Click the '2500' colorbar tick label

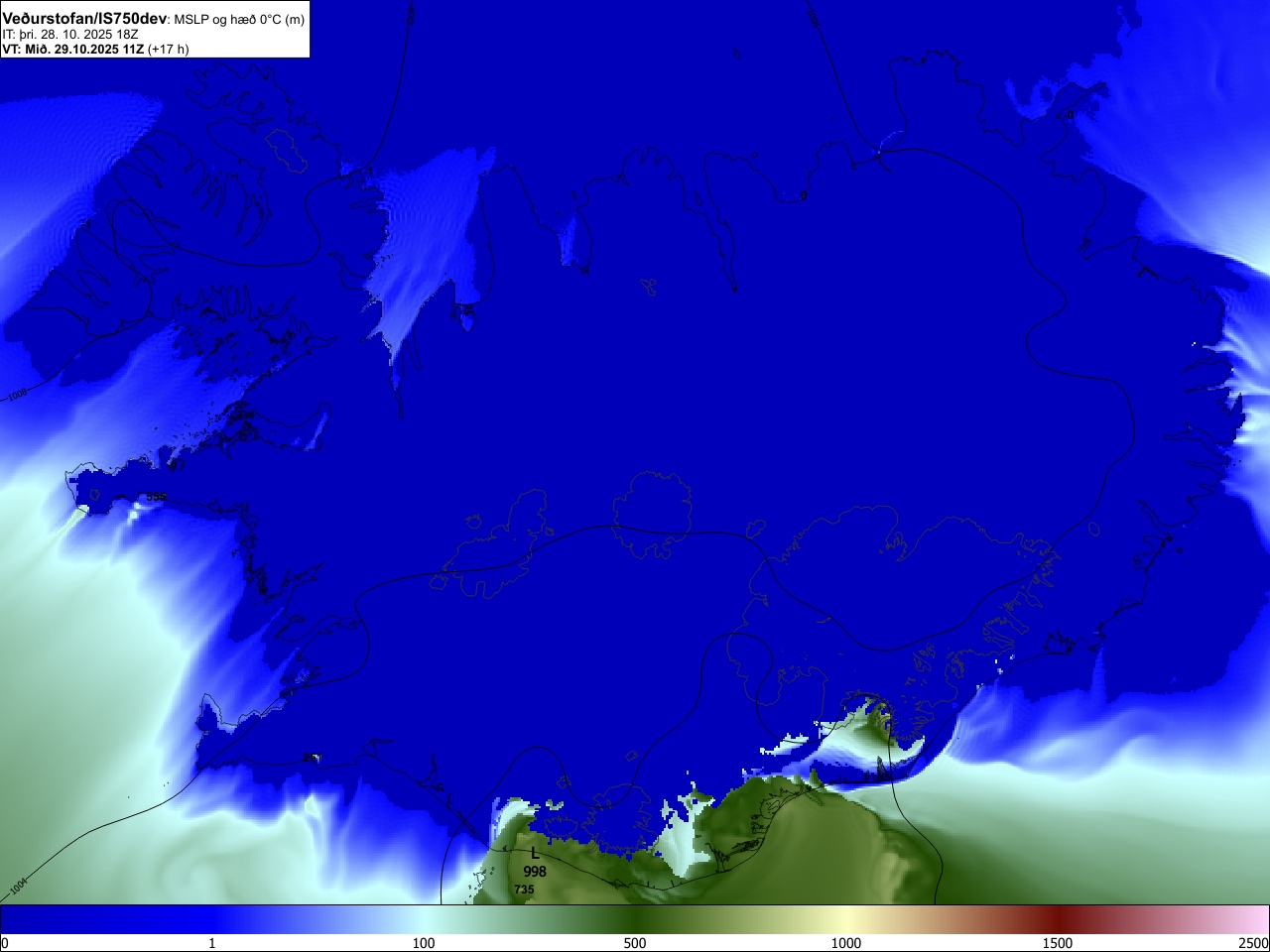(1254, 943)
